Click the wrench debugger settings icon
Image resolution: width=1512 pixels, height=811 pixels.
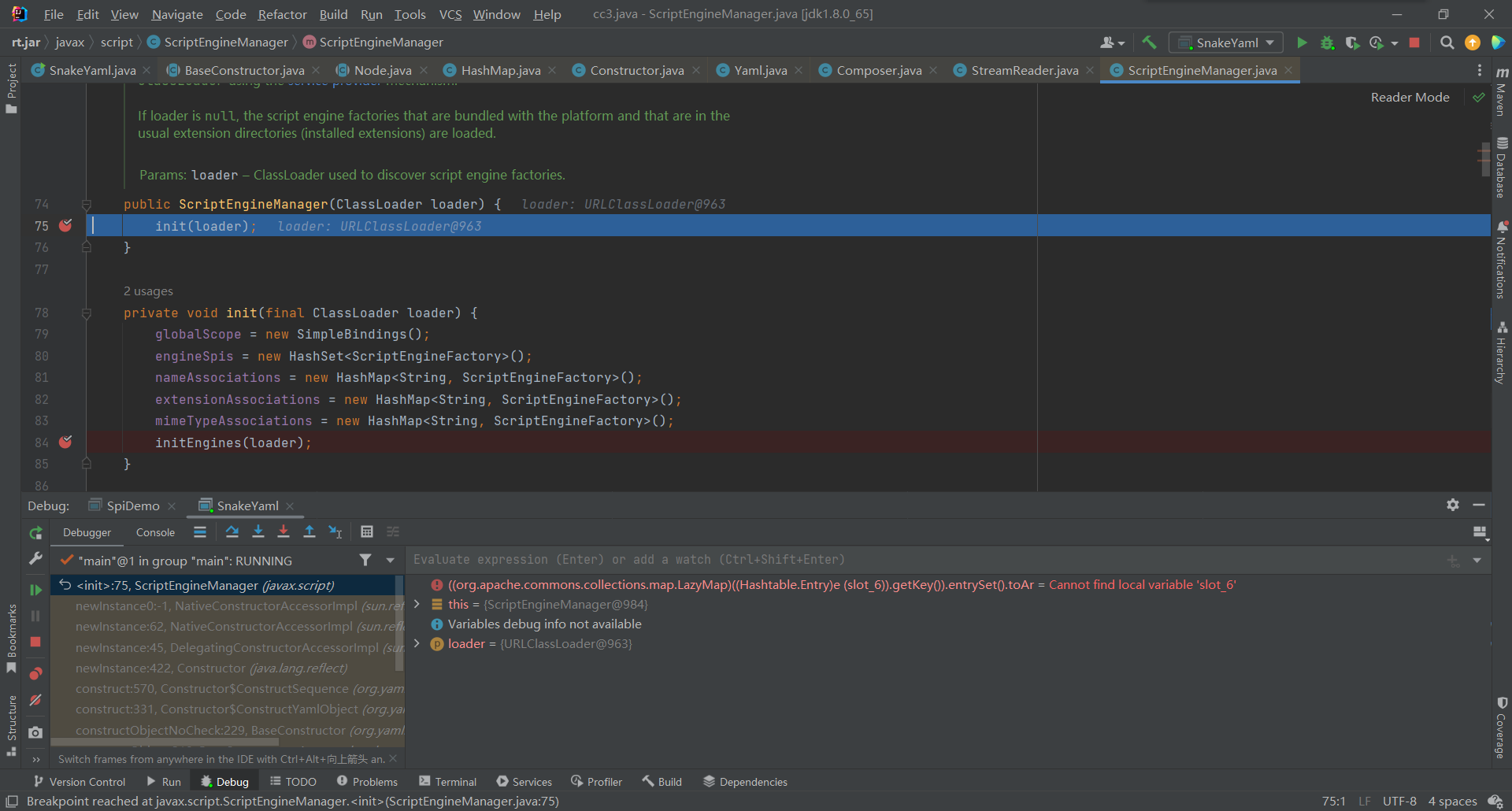point(35,558)
